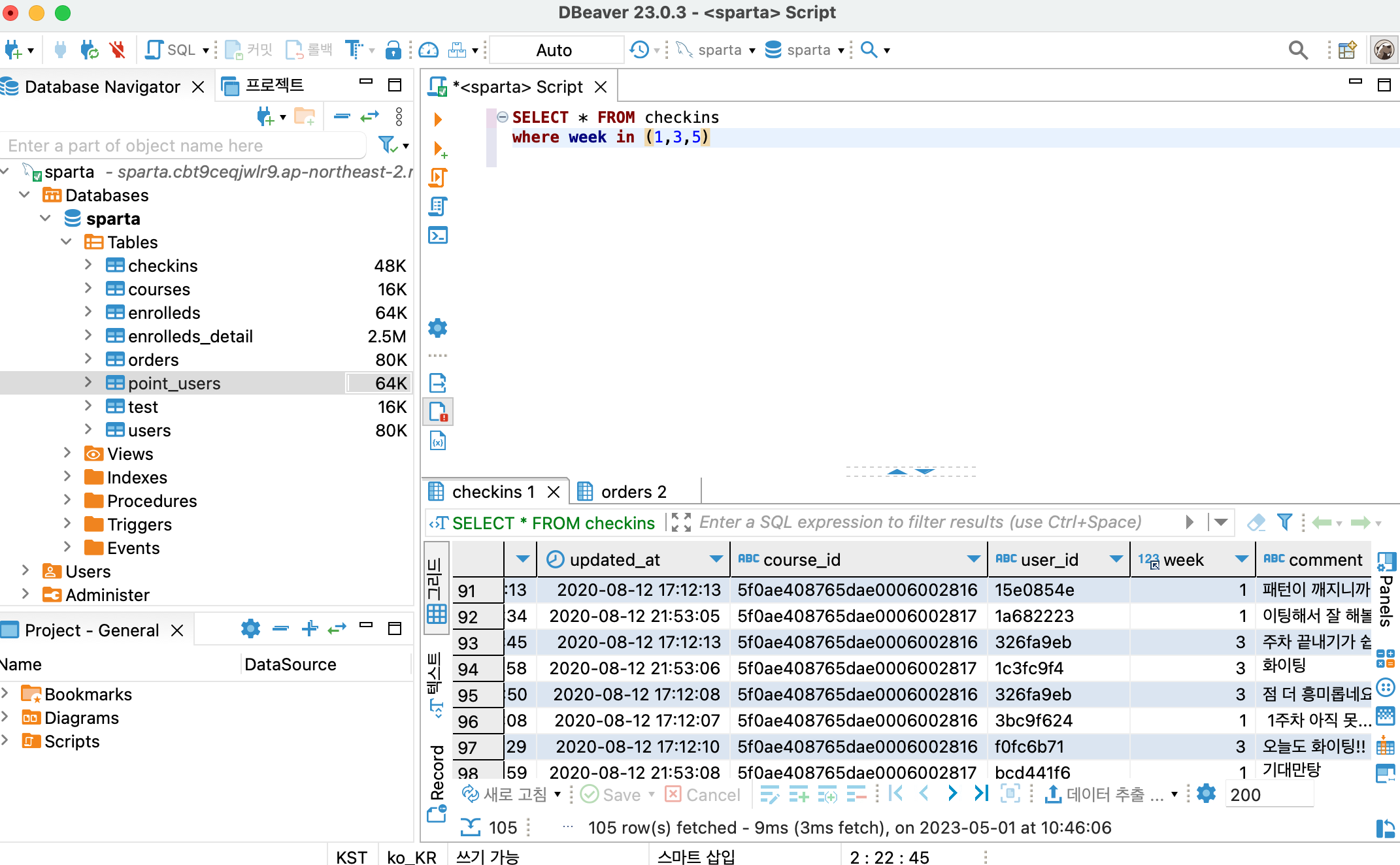Clear the result filter eraser icon
This screenshot has height=865, width=1400.
pyautogui.click(x=1256, y=522)
